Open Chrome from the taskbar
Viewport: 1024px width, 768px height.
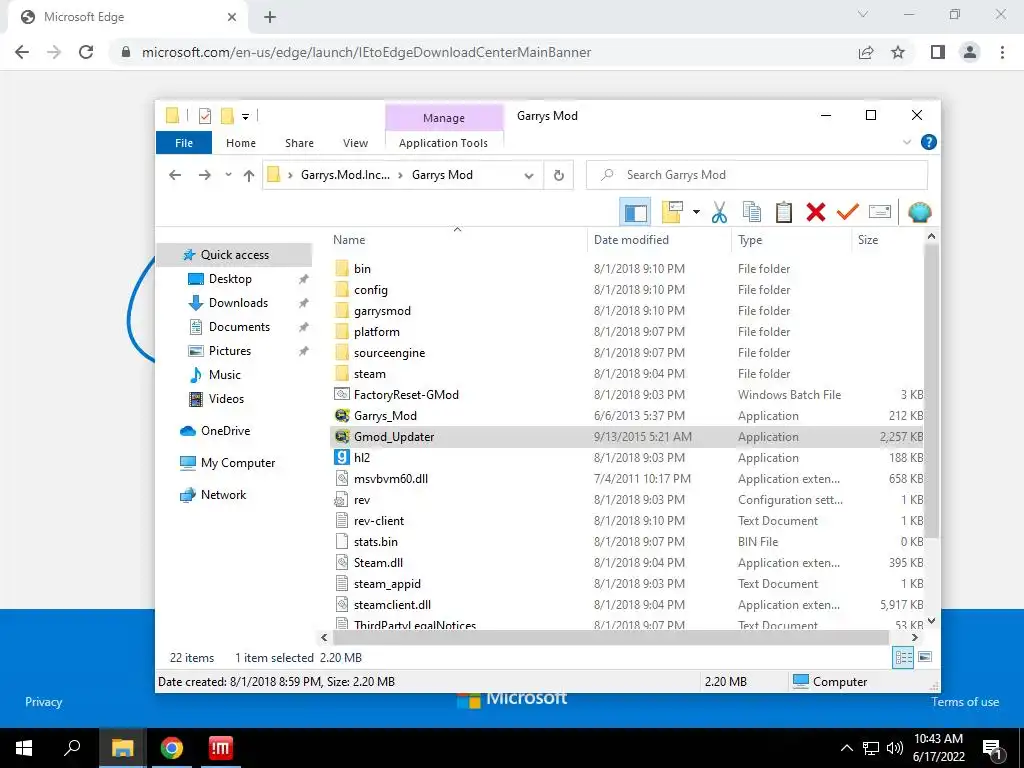172,748
